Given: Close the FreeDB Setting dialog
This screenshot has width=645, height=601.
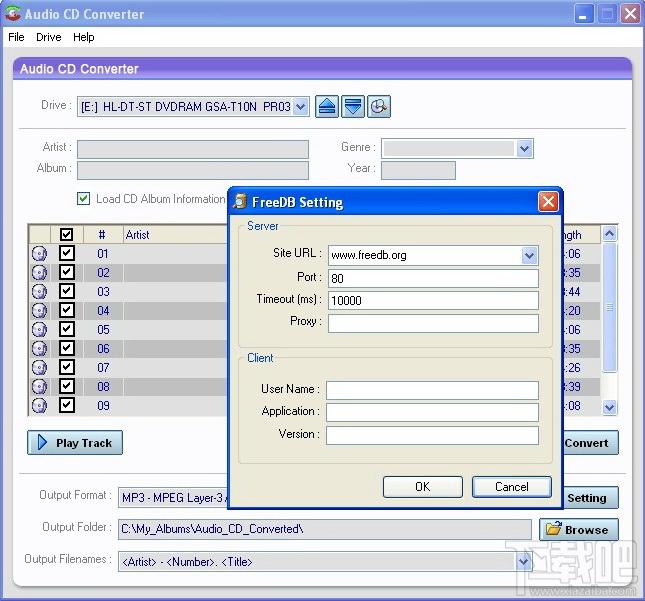Looking at the screenshot, I should coord(548,202).
